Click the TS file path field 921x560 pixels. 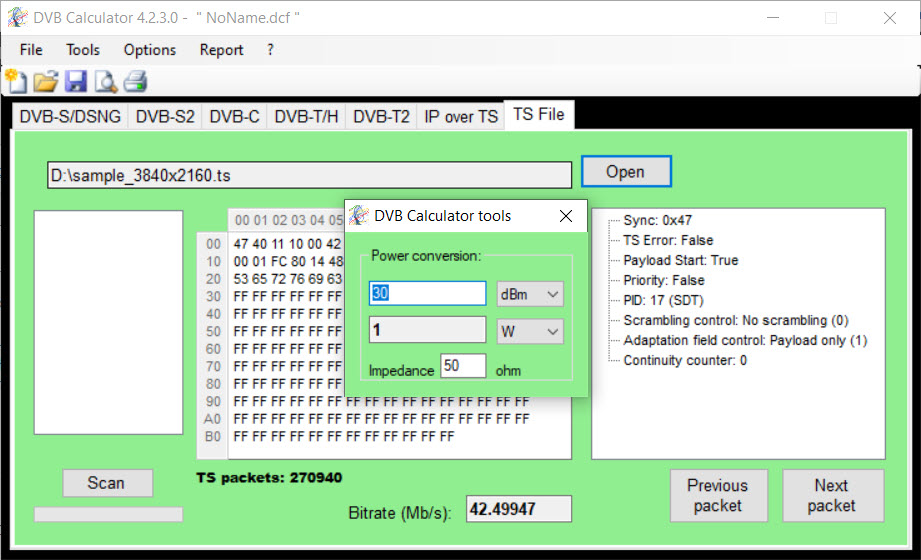point(310,175)
